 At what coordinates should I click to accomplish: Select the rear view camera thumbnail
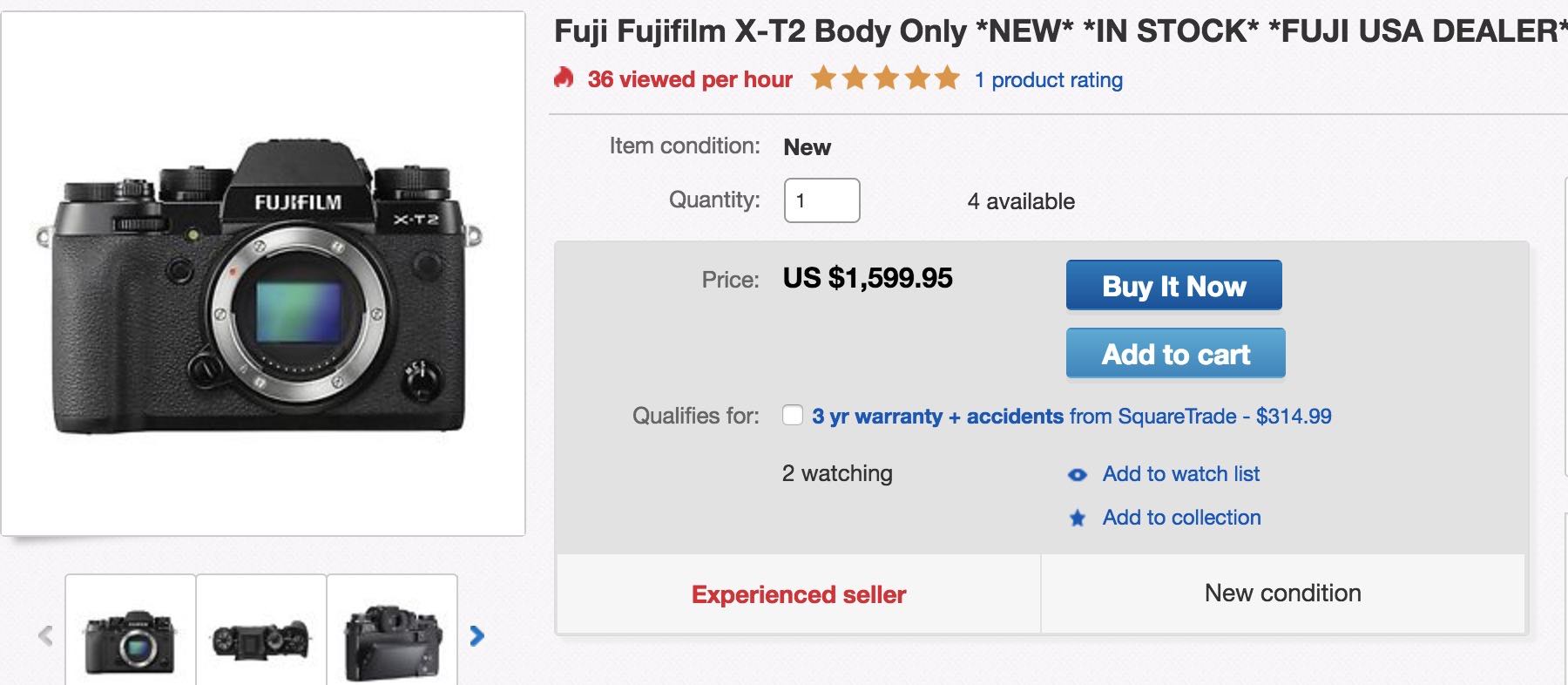coord(392,630)
